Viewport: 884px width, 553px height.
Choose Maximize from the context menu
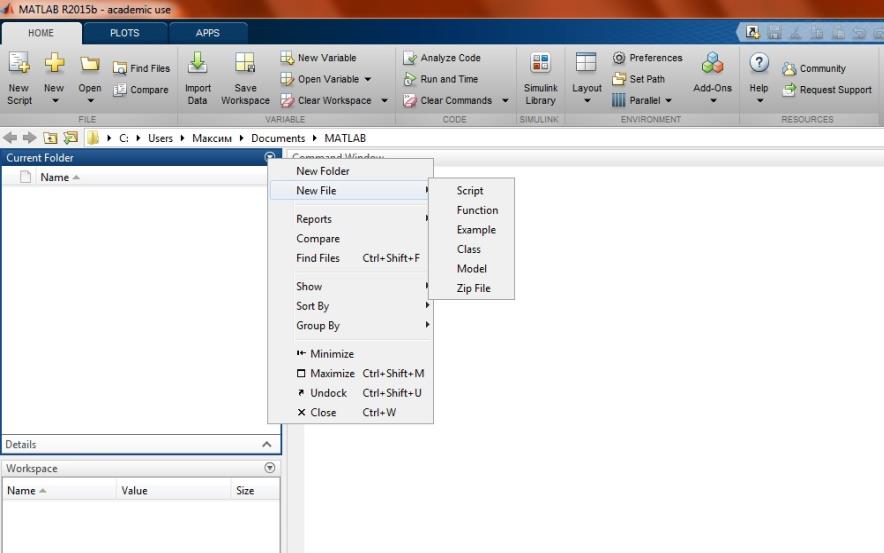coord(351,373)
